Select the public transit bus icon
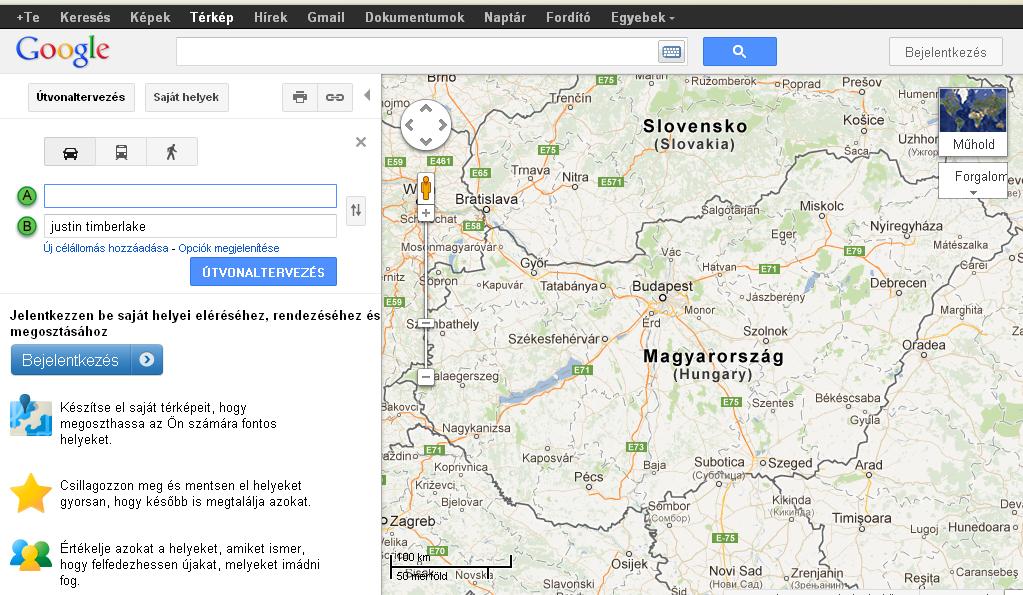The width and height of the screenshot is (1023, 595). [121, 152]
